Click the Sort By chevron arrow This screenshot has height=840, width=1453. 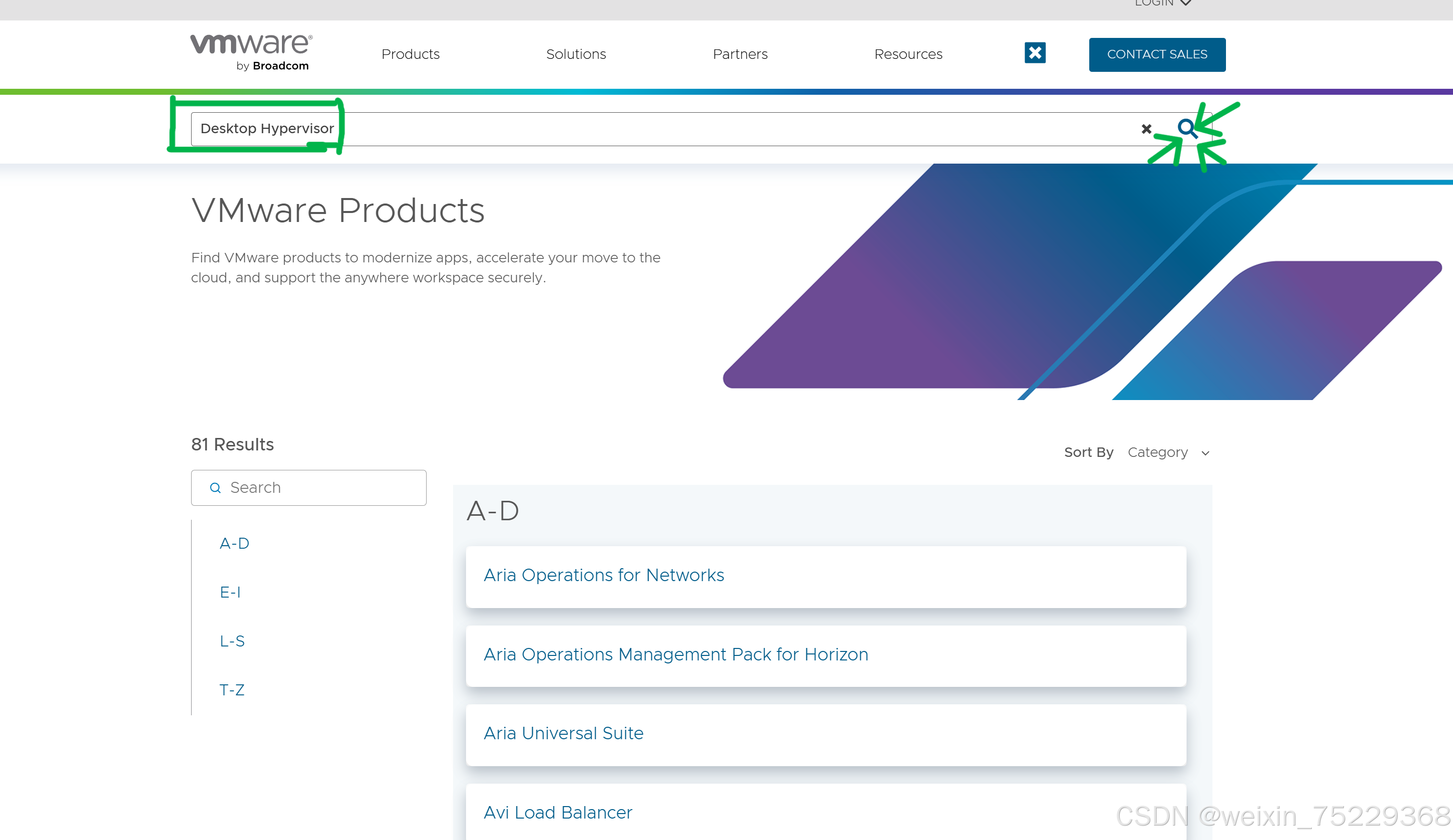pyautogui.click(x=1205, y=453)
